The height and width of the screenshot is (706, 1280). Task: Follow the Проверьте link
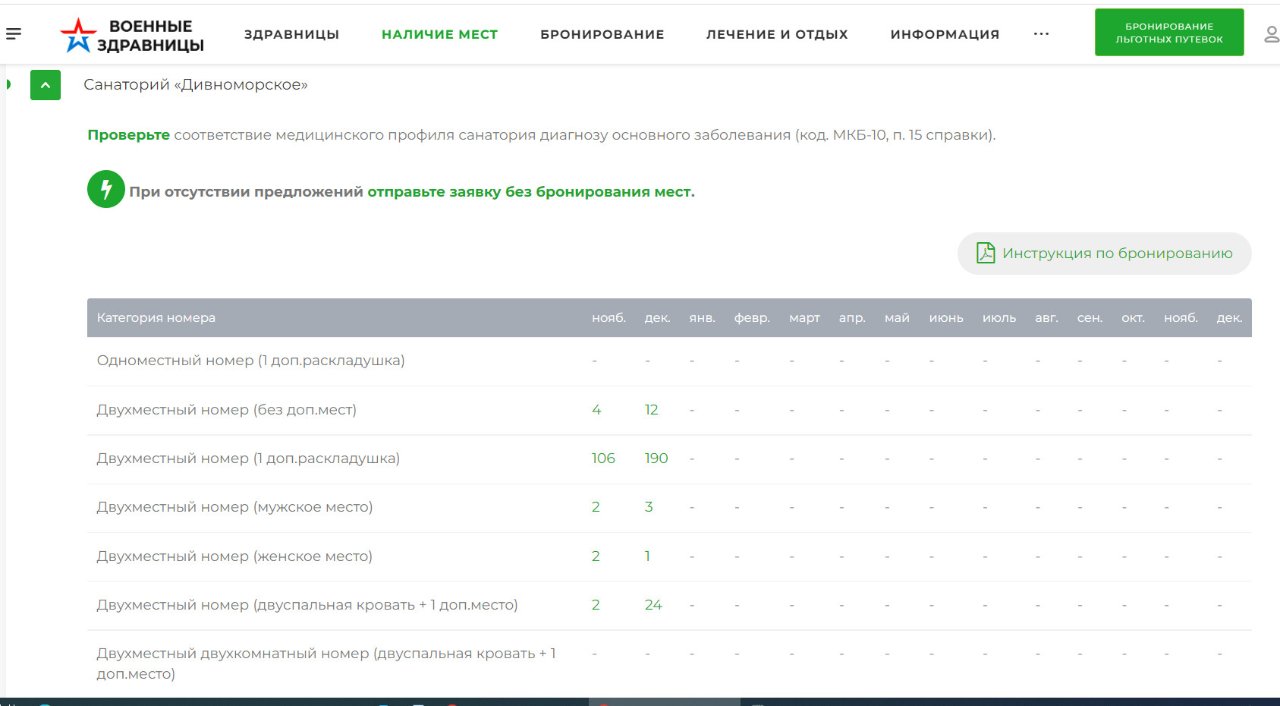tap(128, 134)
